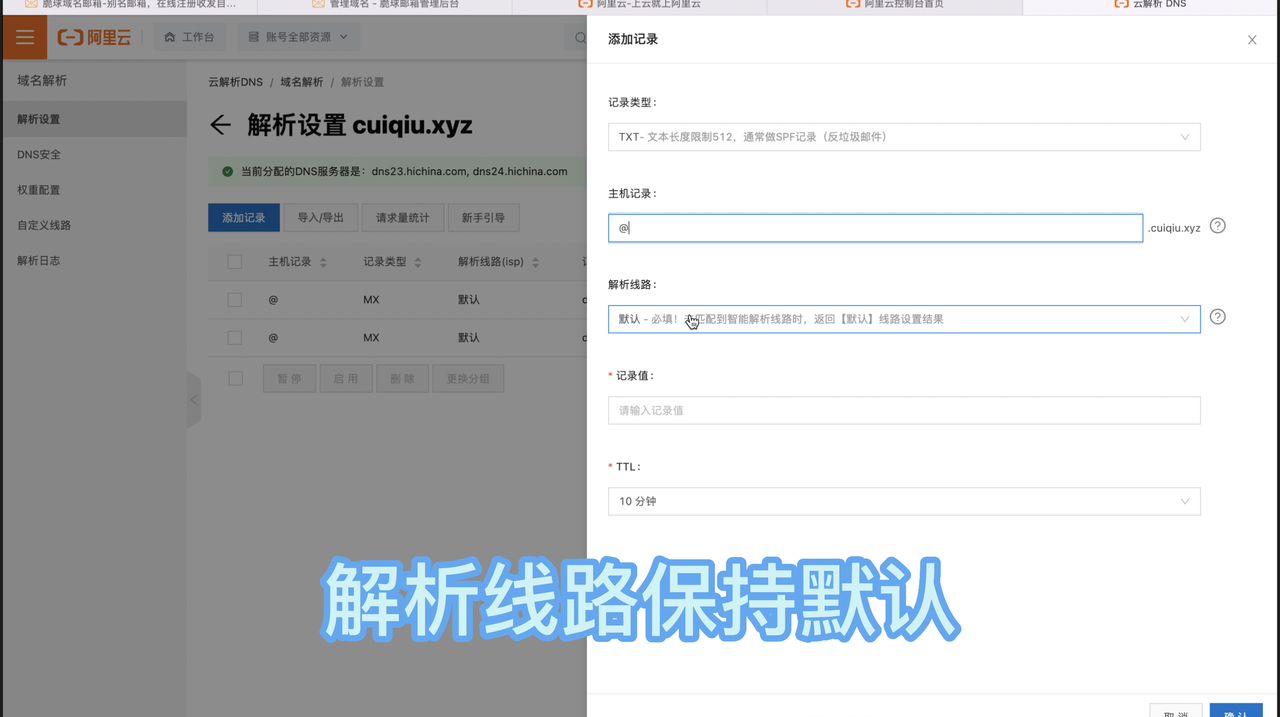Select 解析设置 in the sidebar
The height and width of the screenshot is (717, 1280).
click(x=94, y=119)
